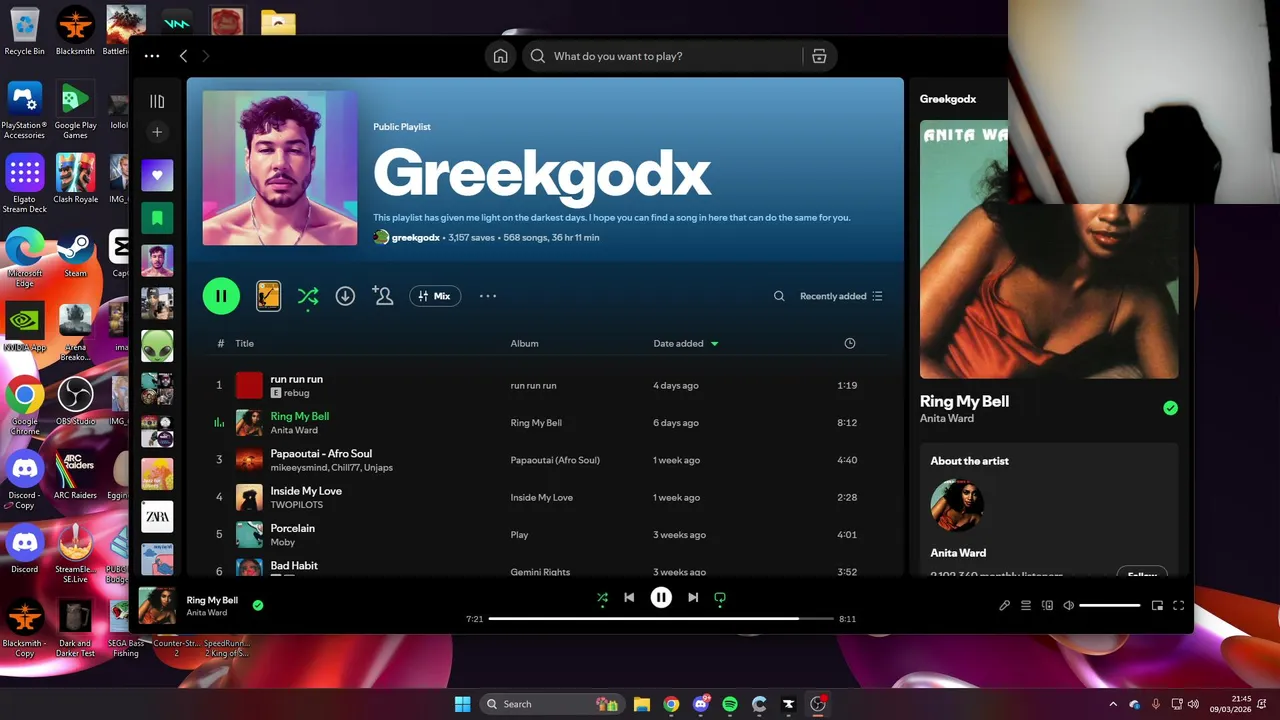Image resolution: width=1280 pixels, height=720 pixels.
Task: Open greekgodx profile link in header
Action: pos(415,238)
